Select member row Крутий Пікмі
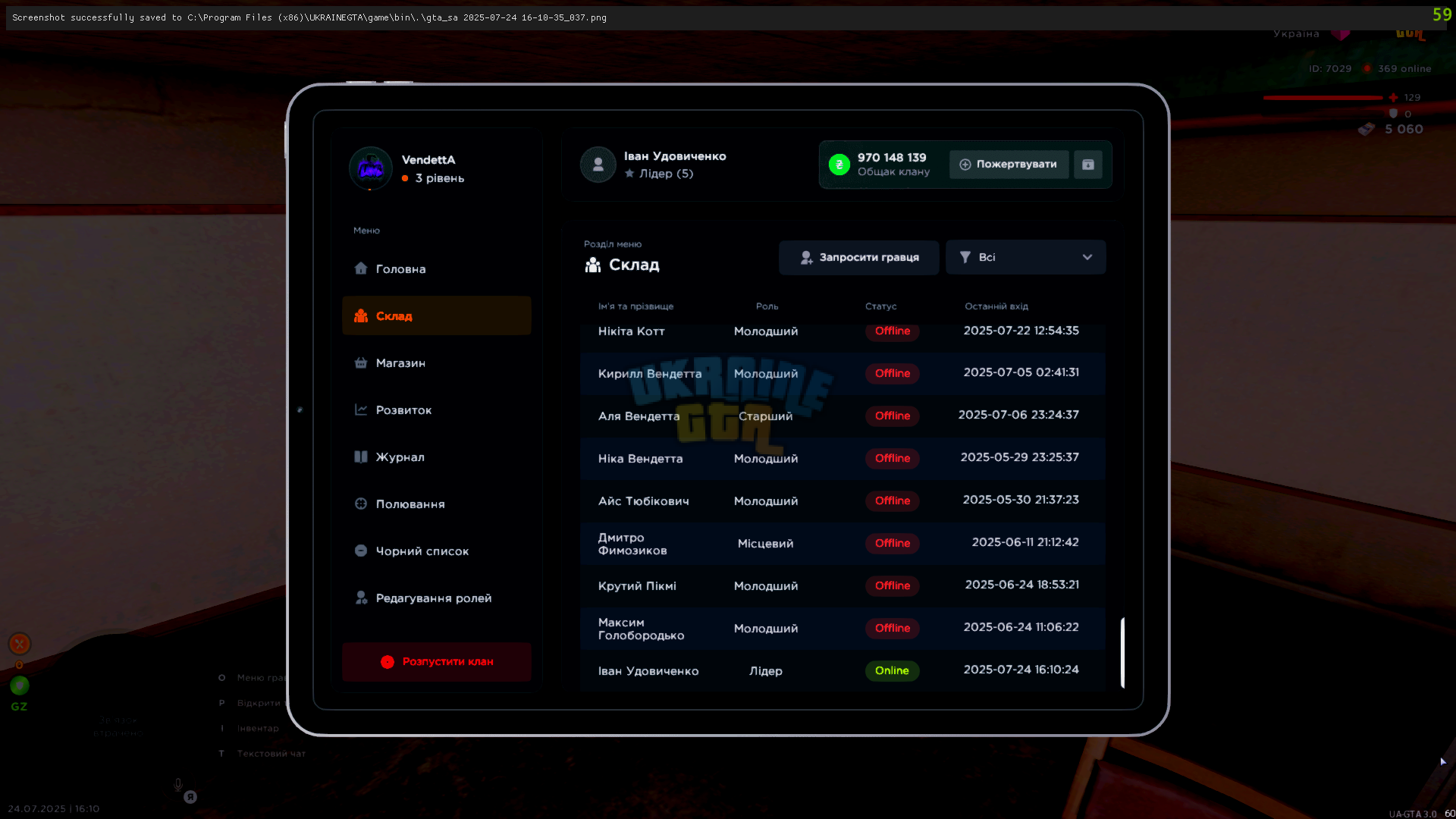The height and width of the screenshot is (819, 1456). pyautogui.click(x=843, y=585)
